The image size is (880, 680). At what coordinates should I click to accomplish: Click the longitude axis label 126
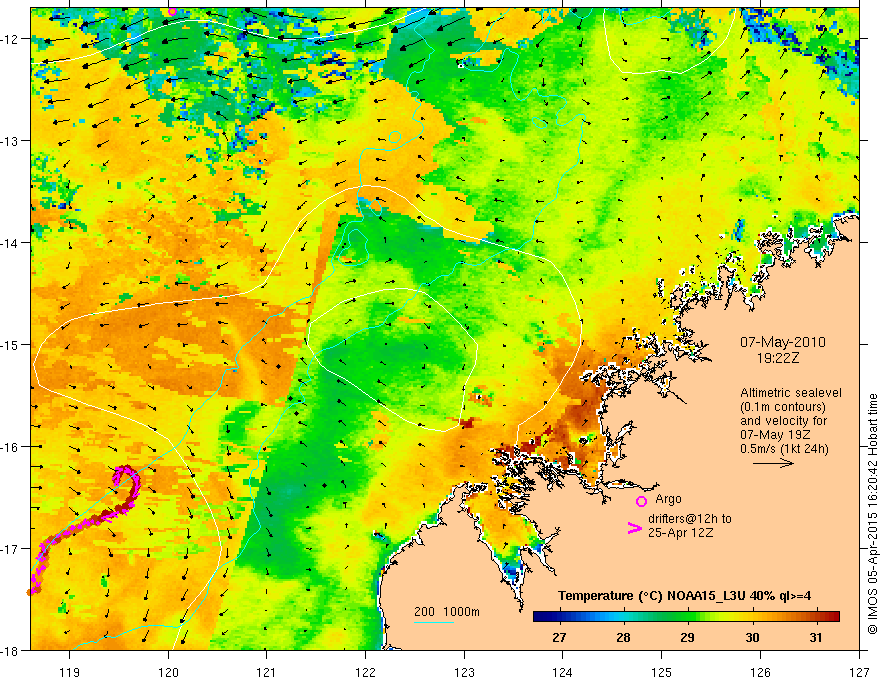[760, 672]
